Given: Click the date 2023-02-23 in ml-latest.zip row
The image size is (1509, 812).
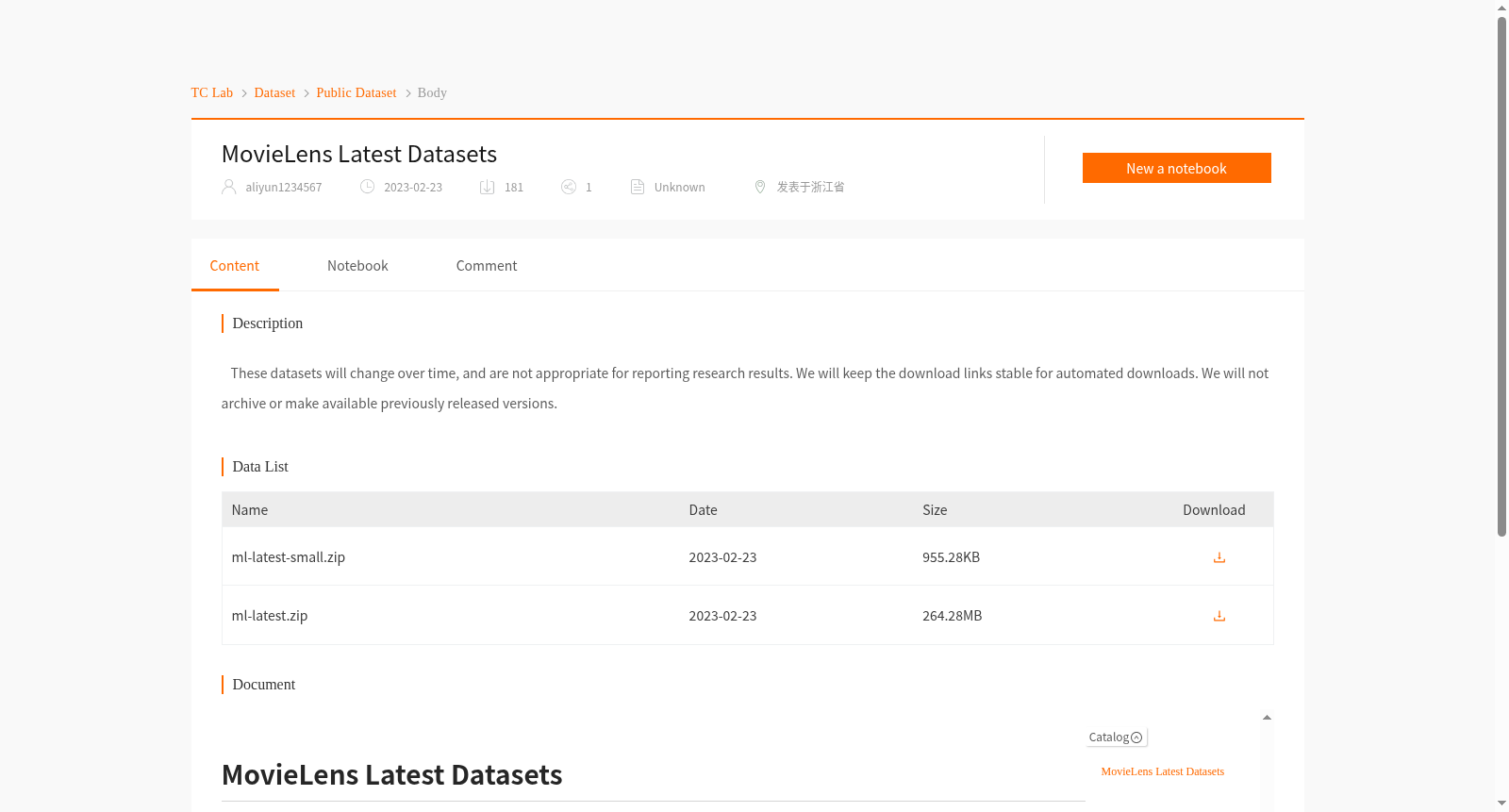Looking at the screenshot, I should click(722, 616).
